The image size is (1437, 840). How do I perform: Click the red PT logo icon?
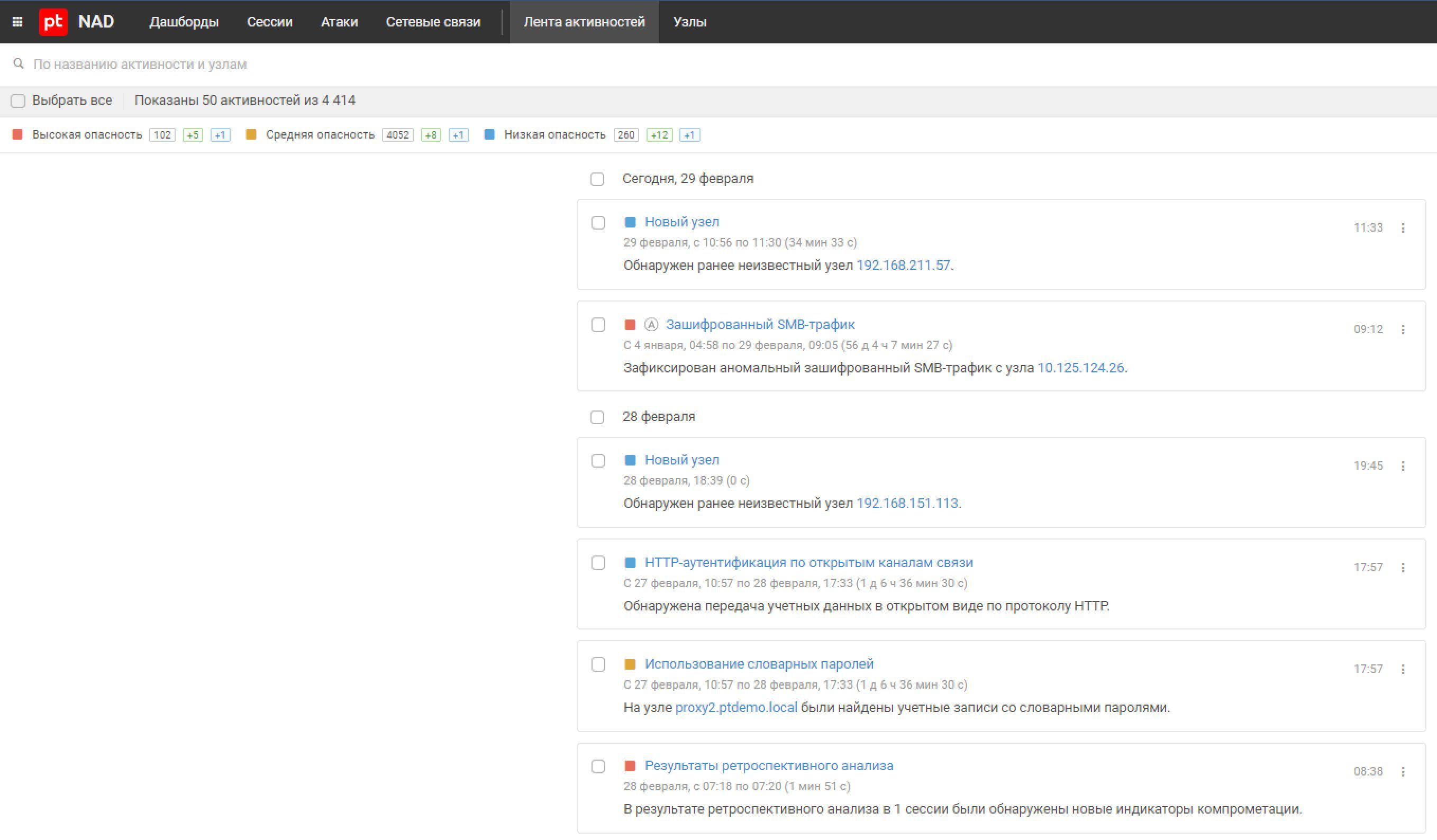pyautogui.click(x=53, y=22)
